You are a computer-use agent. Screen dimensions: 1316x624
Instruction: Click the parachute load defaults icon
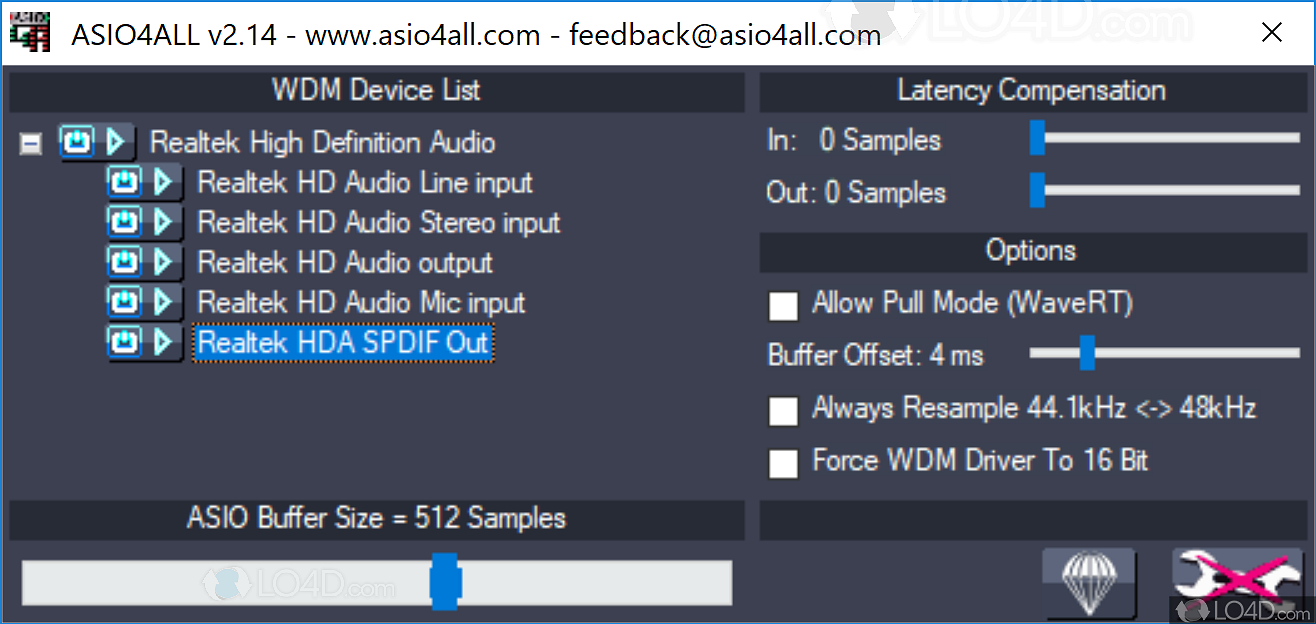tap(1088, 582)
